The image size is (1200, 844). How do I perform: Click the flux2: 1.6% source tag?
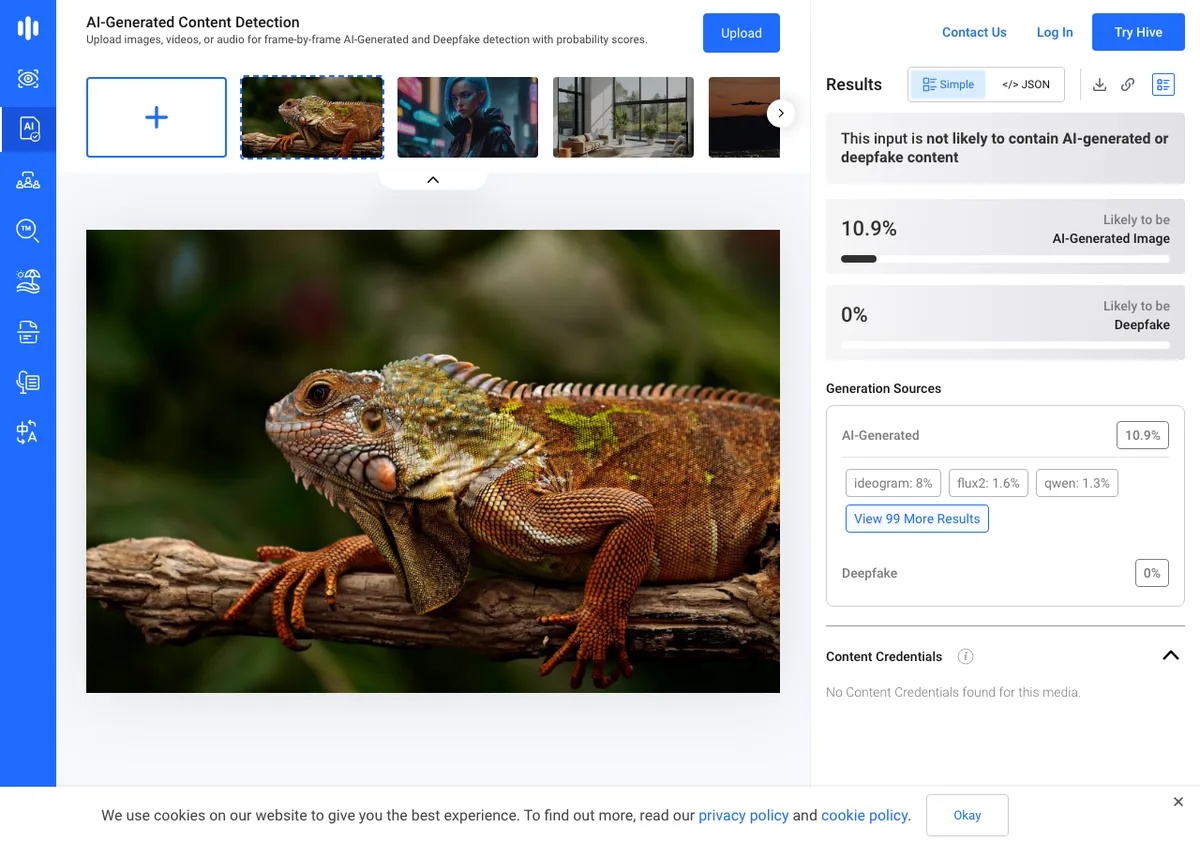pos(988,483)
